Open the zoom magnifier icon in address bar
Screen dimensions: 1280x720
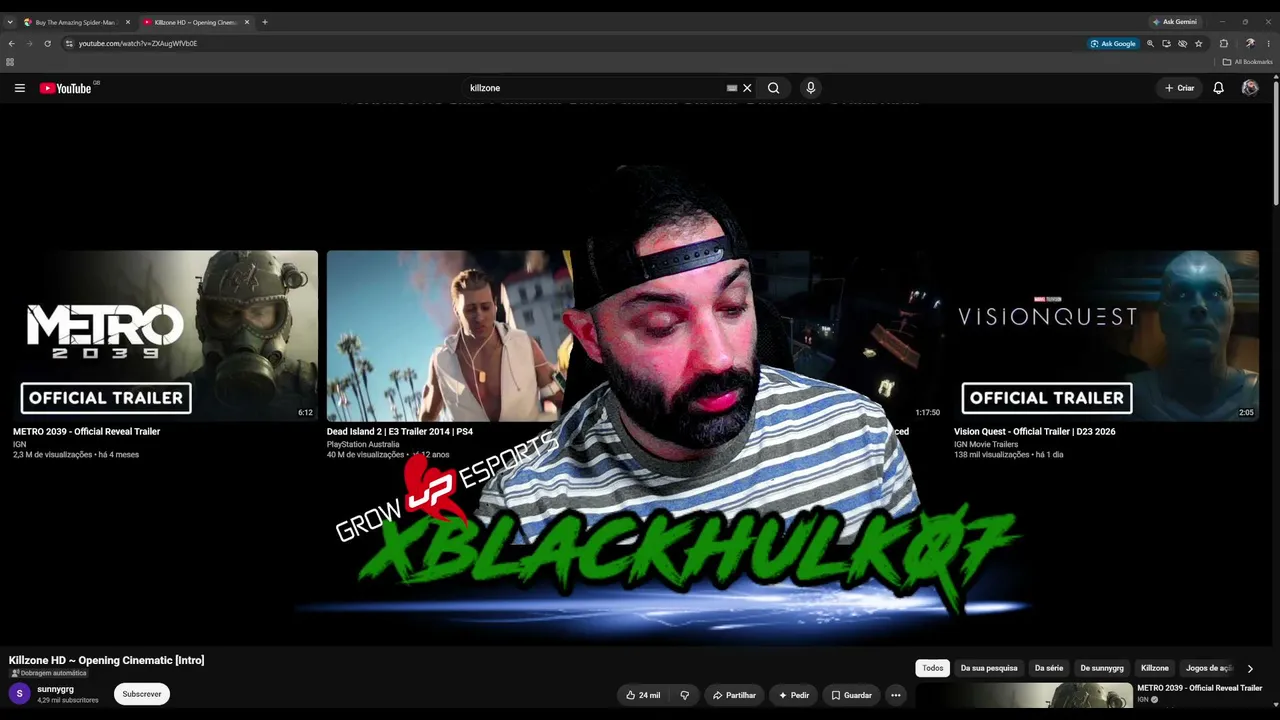(x=1150, y=44)
